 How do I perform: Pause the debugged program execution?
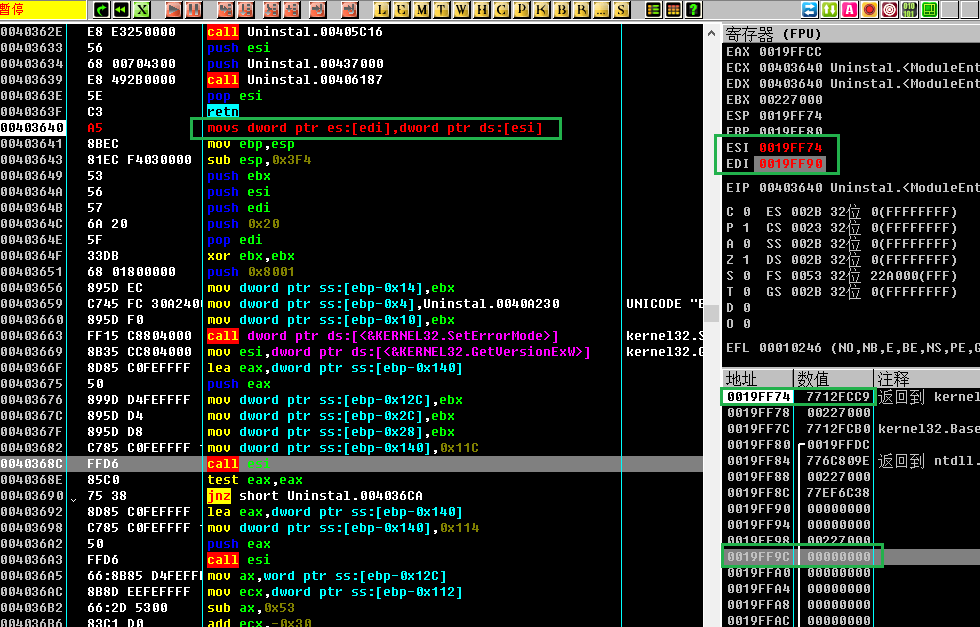tap(196, 10)
